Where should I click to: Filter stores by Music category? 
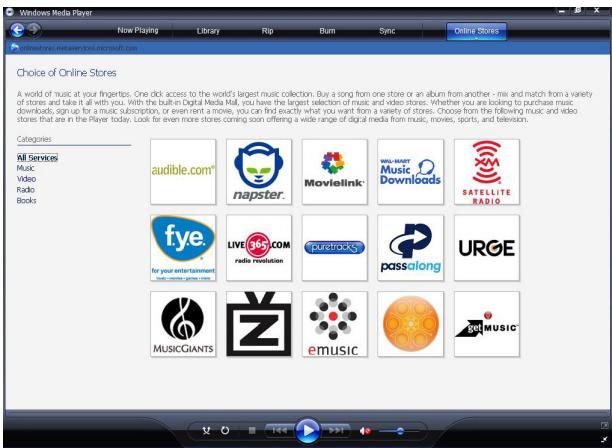click(25, 168)
